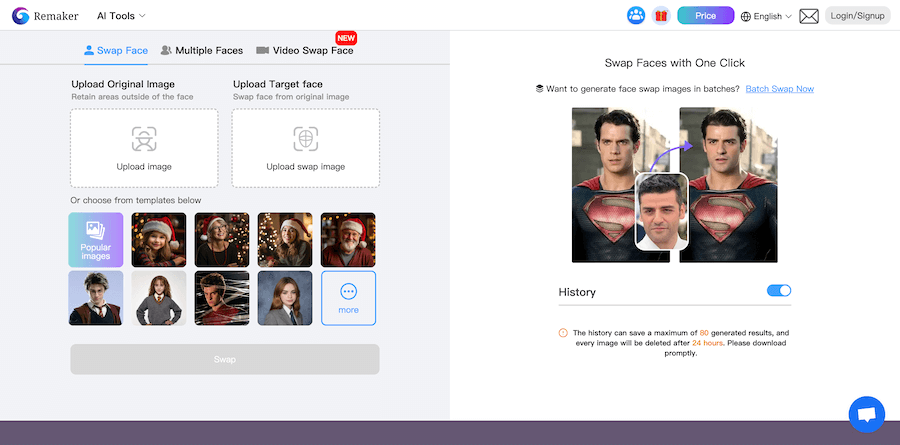Switch to the Video Swap Face tab

click(x=305, y=51)
